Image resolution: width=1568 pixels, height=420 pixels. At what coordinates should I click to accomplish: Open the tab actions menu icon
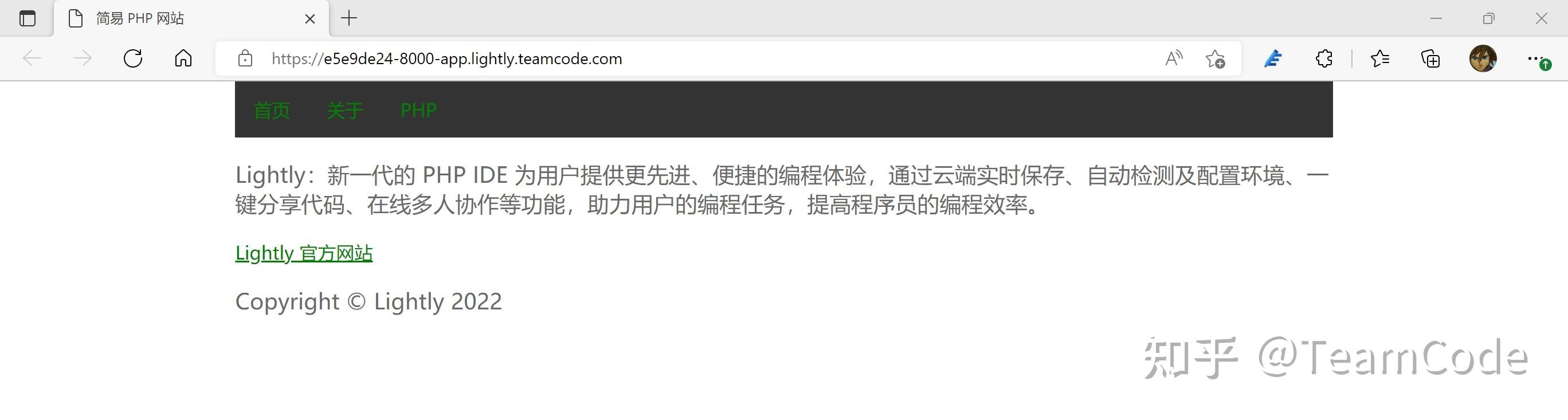pyautogui.click(x=28, y=18)
